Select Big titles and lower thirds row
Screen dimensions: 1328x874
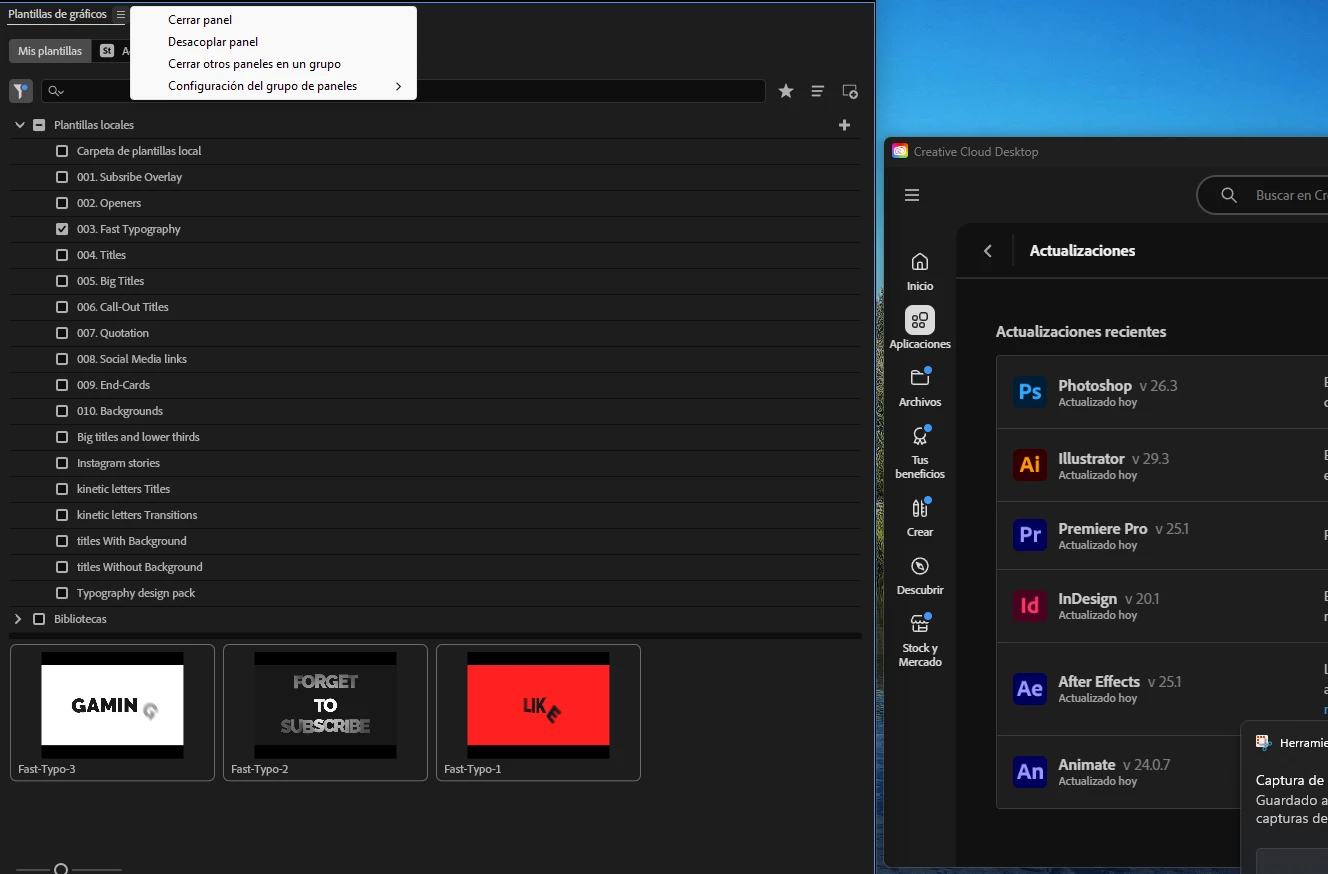point(435,437)
